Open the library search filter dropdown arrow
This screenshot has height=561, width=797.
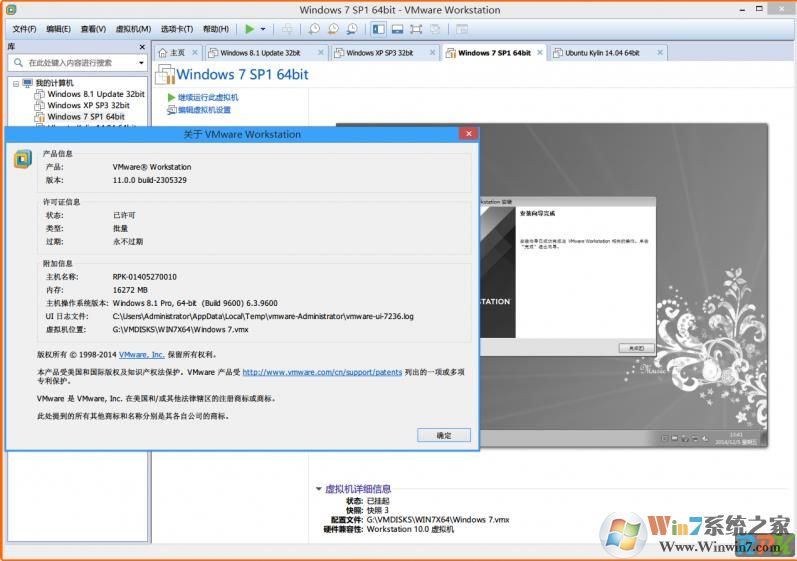(x=141, y=63)
